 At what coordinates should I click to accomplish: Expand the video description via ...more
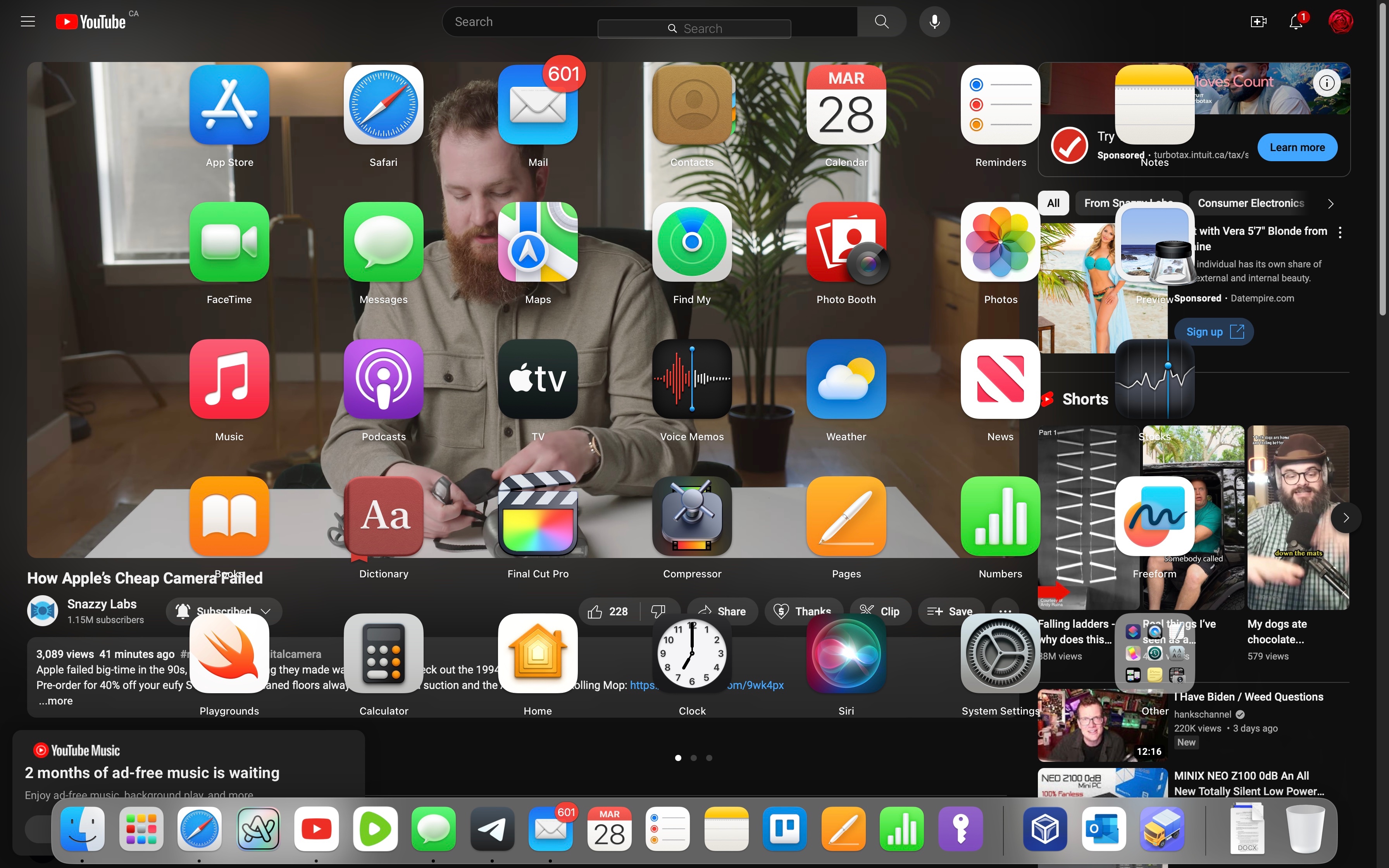55,701
